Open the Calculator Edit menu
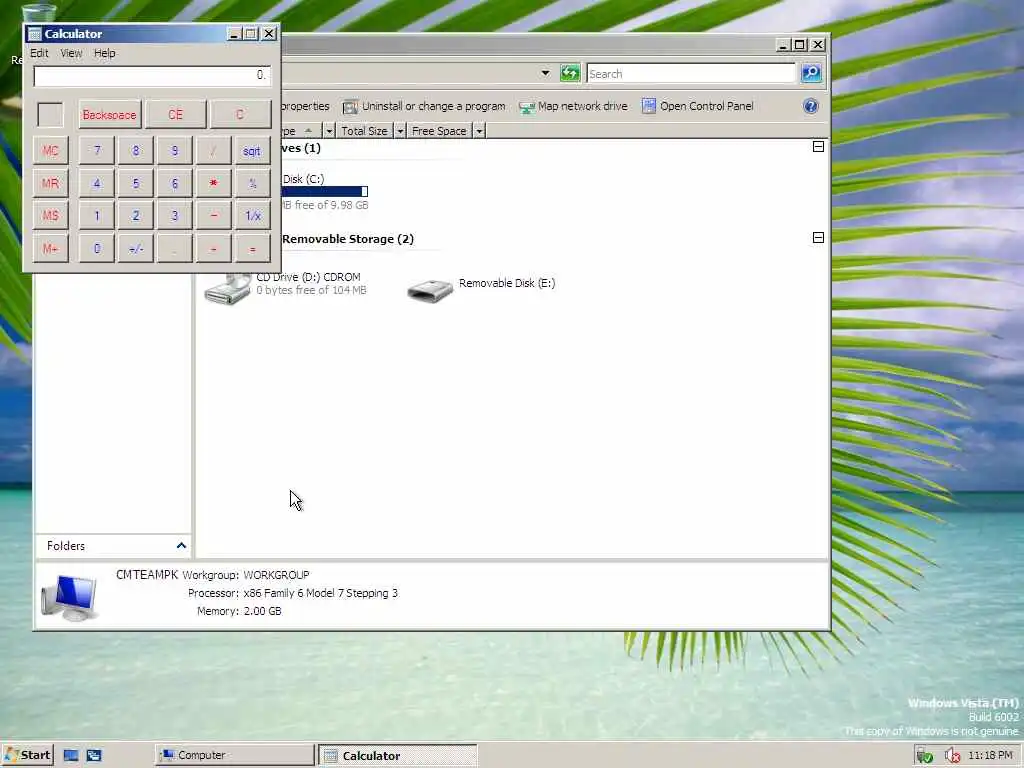 39,53
